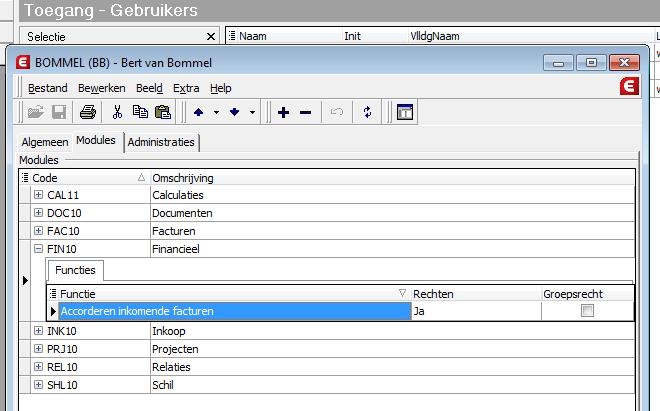Print using the printer icon
Screen dimensions: 660x411
tap(88, 112)
